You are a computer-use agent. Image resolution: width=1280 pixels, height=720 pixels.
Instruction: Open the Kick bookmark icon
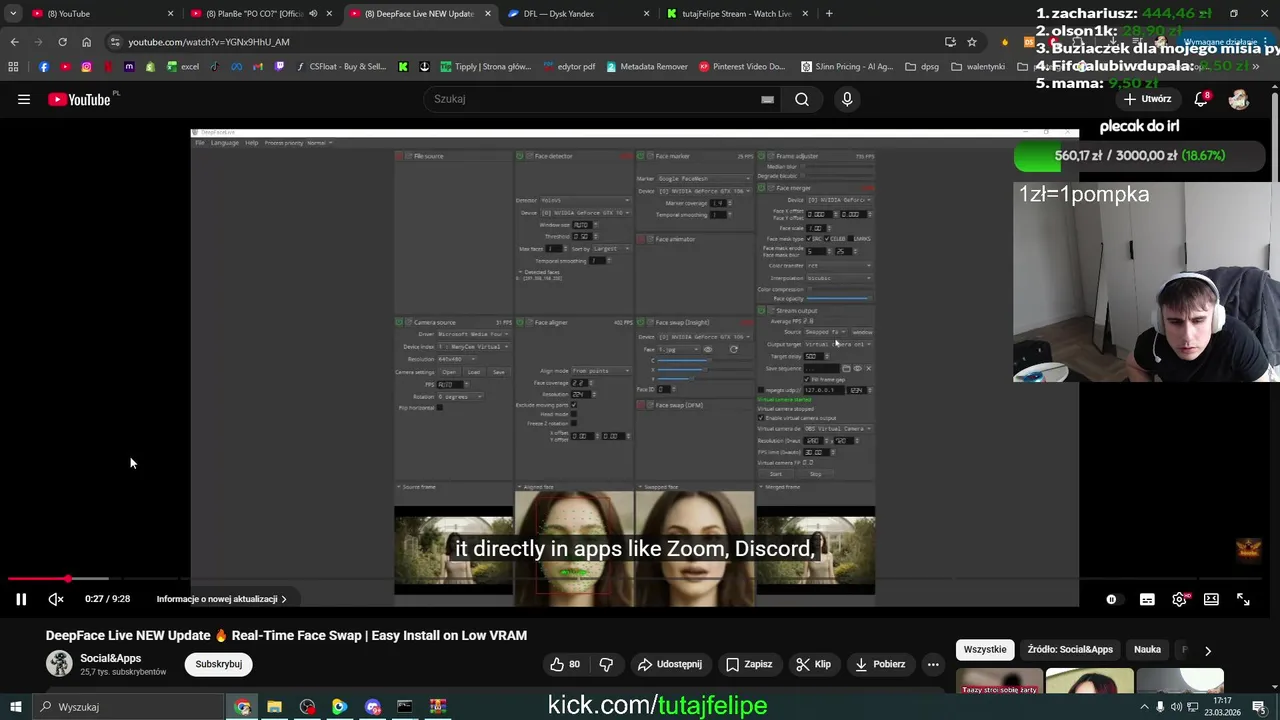403,67
